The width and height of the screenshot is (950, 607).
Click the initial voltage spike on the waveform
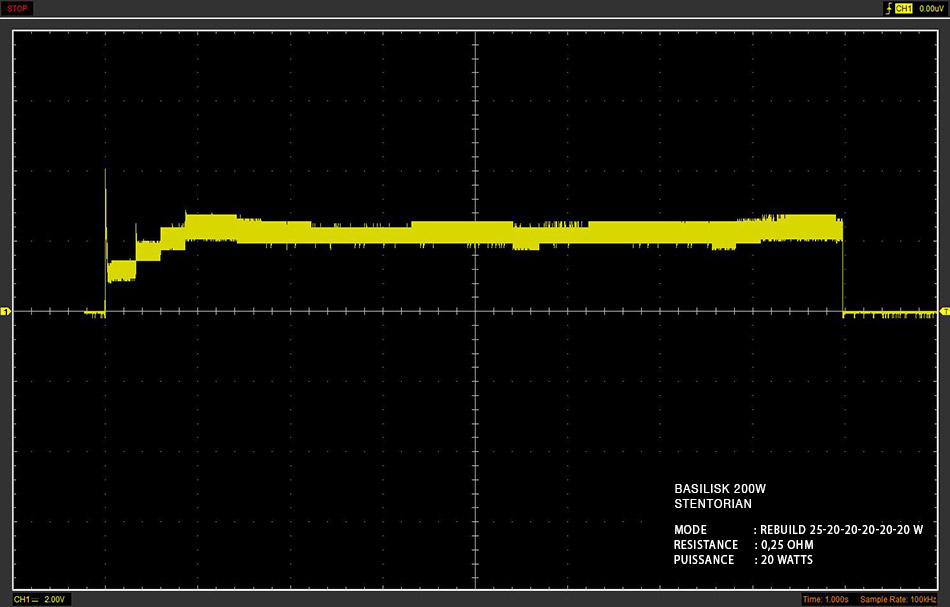click(105, 206)
